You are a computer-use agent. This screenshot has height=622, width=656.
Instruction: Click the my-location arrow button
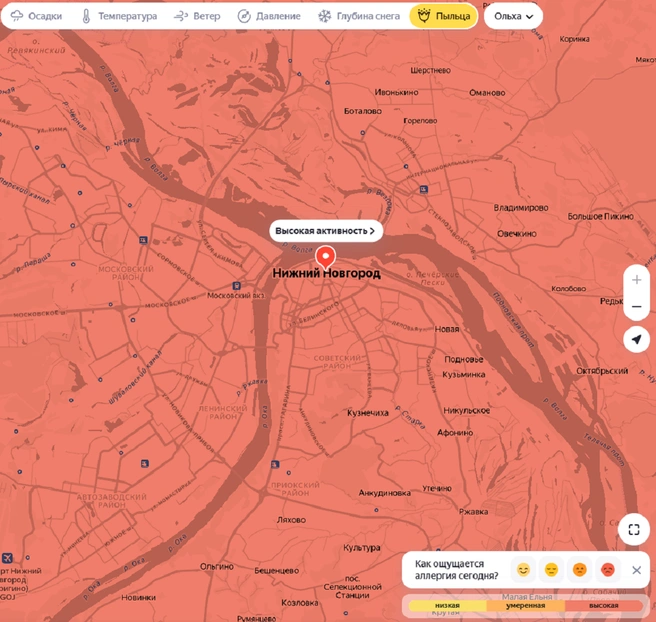tap(636, 339)
